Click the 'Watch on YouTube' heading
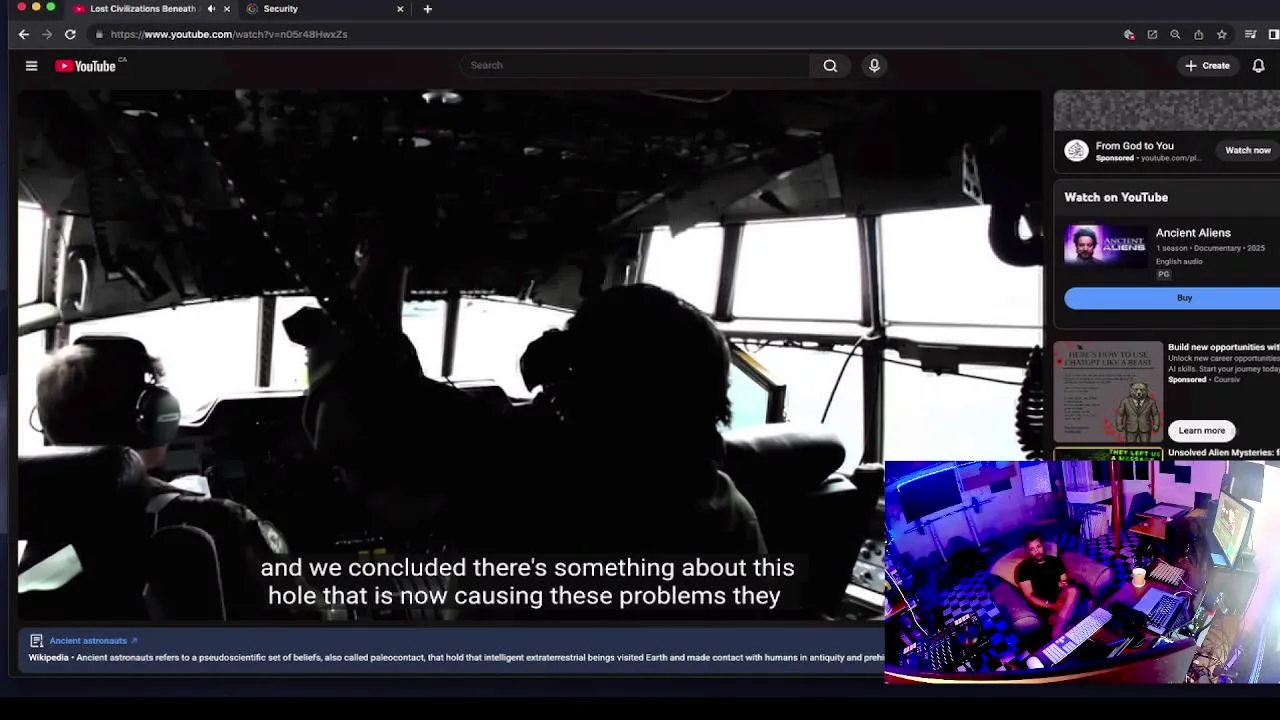This screenshot has height=720, width=1280. 1116,198
